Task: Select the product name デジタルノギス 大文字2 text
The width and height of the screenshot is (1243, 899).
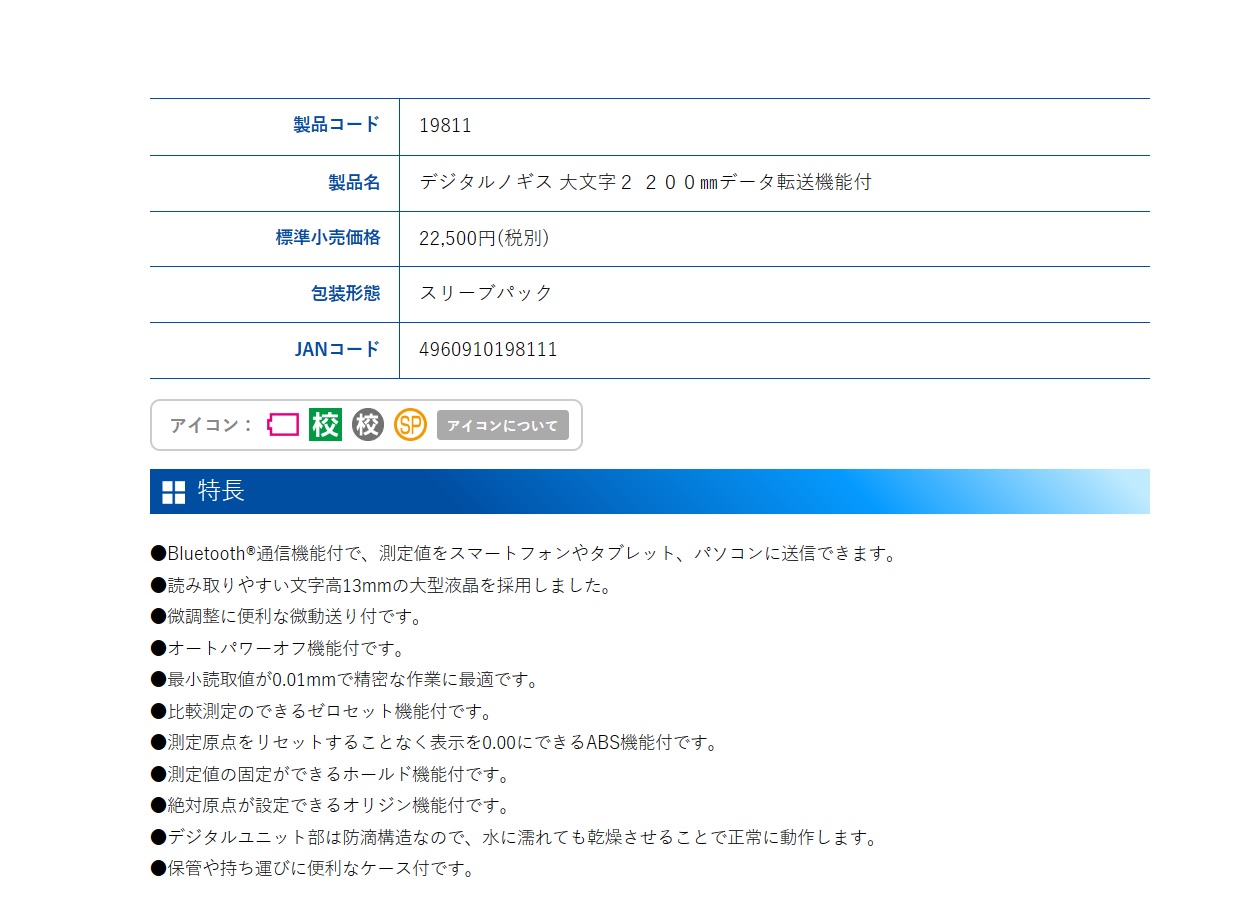Action: pyautogui.click(x=646, y=182)
